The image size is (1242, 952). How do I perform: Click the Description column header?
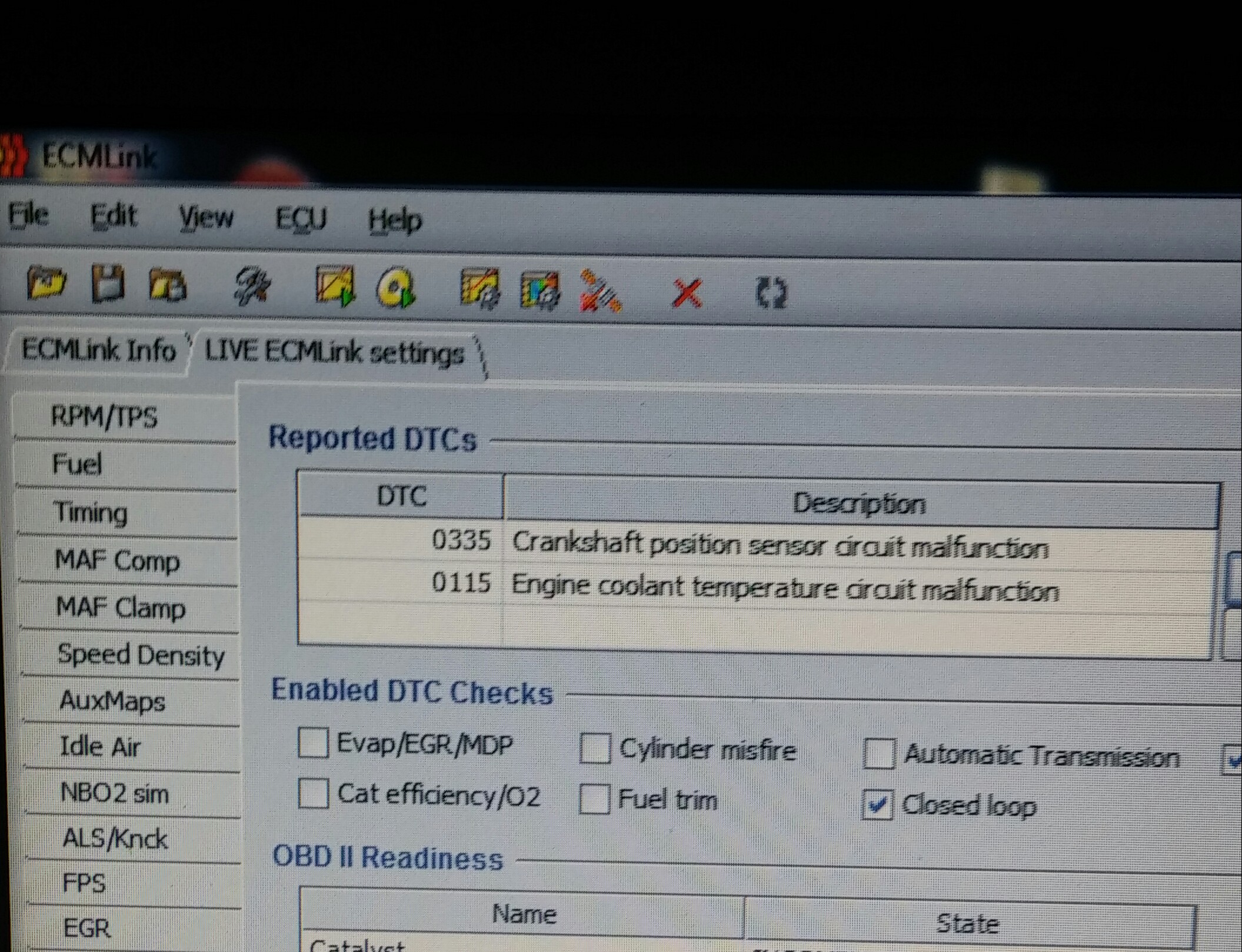[x=859, y=504]
